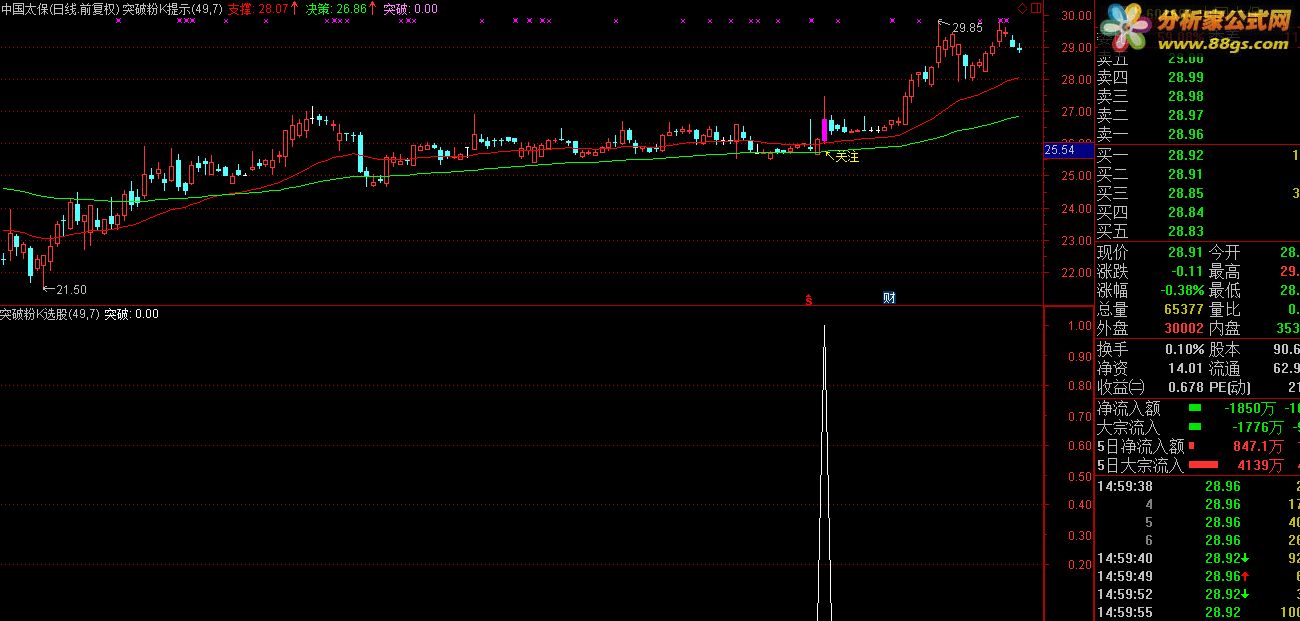Click the 收益(二) 0.678 value
This screenshot has height=621, width=1300.
[1185, 388]
